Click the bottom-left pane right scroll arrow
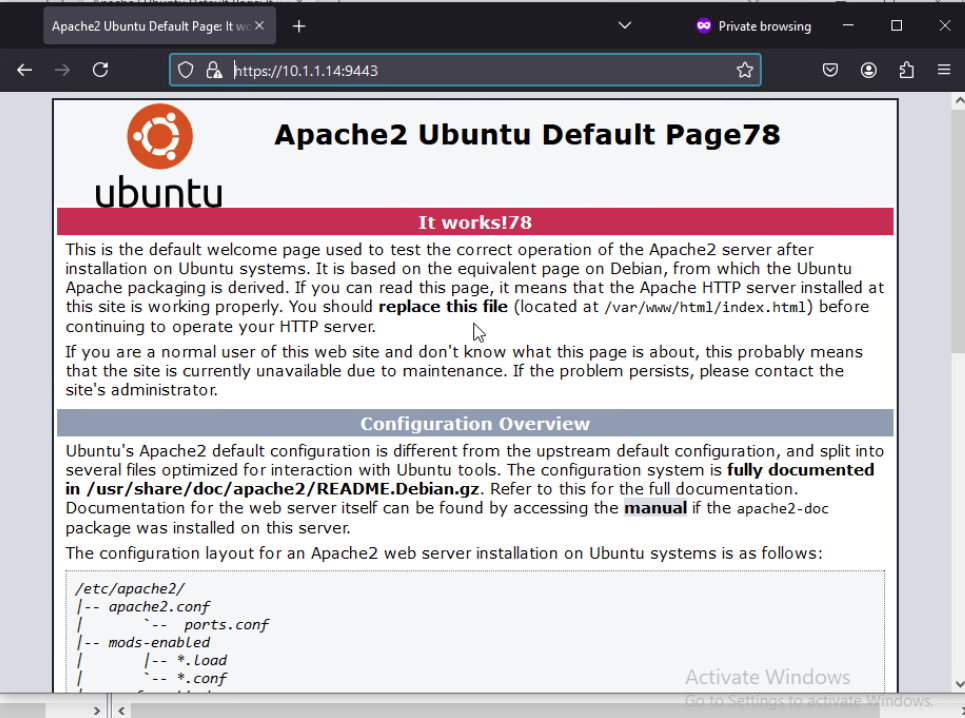965x718 pixels. click(x=97, y=711)
